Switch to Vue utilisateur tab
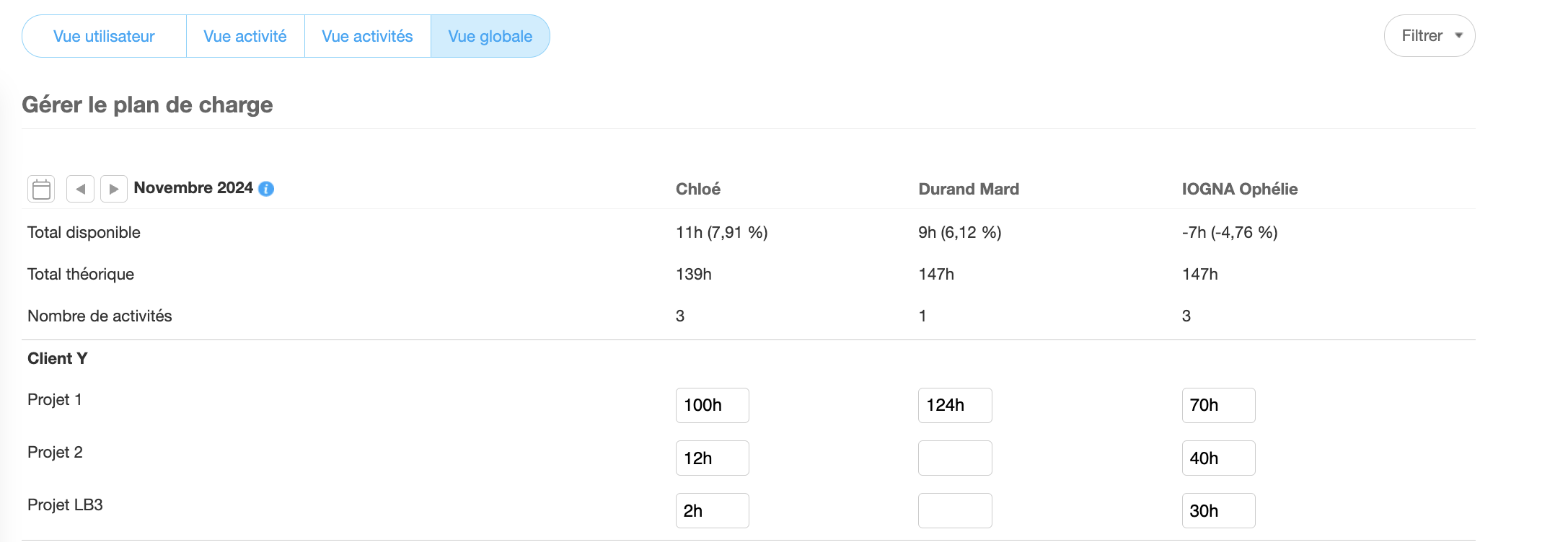 [104, 36]
